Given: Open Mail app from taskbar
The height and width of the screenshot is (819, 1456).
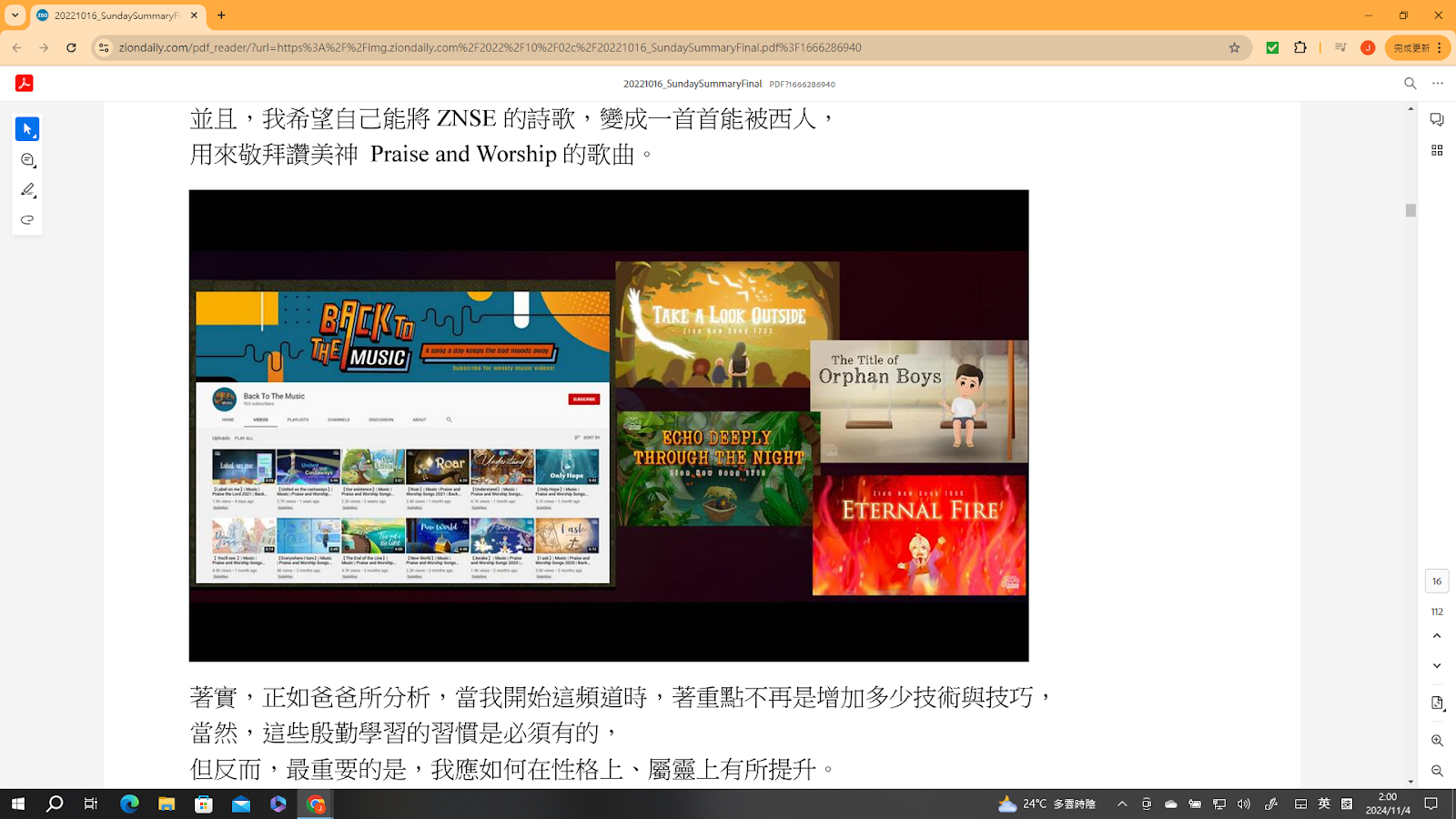Looking at the screenshot, I should 241,804.
